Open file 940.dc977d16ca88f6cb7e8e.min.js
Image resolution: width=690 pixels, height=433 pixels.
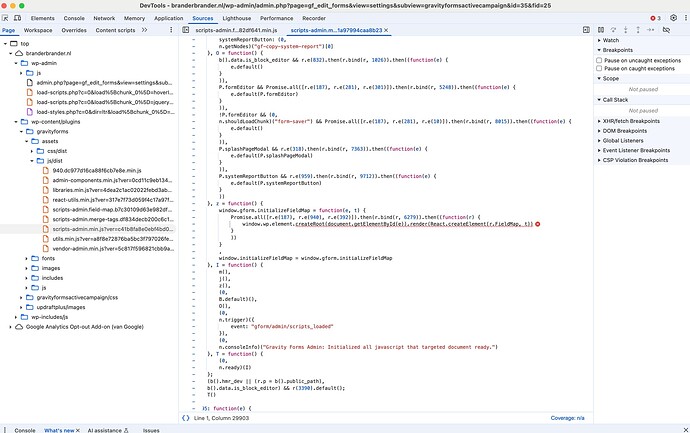(97, 170)
